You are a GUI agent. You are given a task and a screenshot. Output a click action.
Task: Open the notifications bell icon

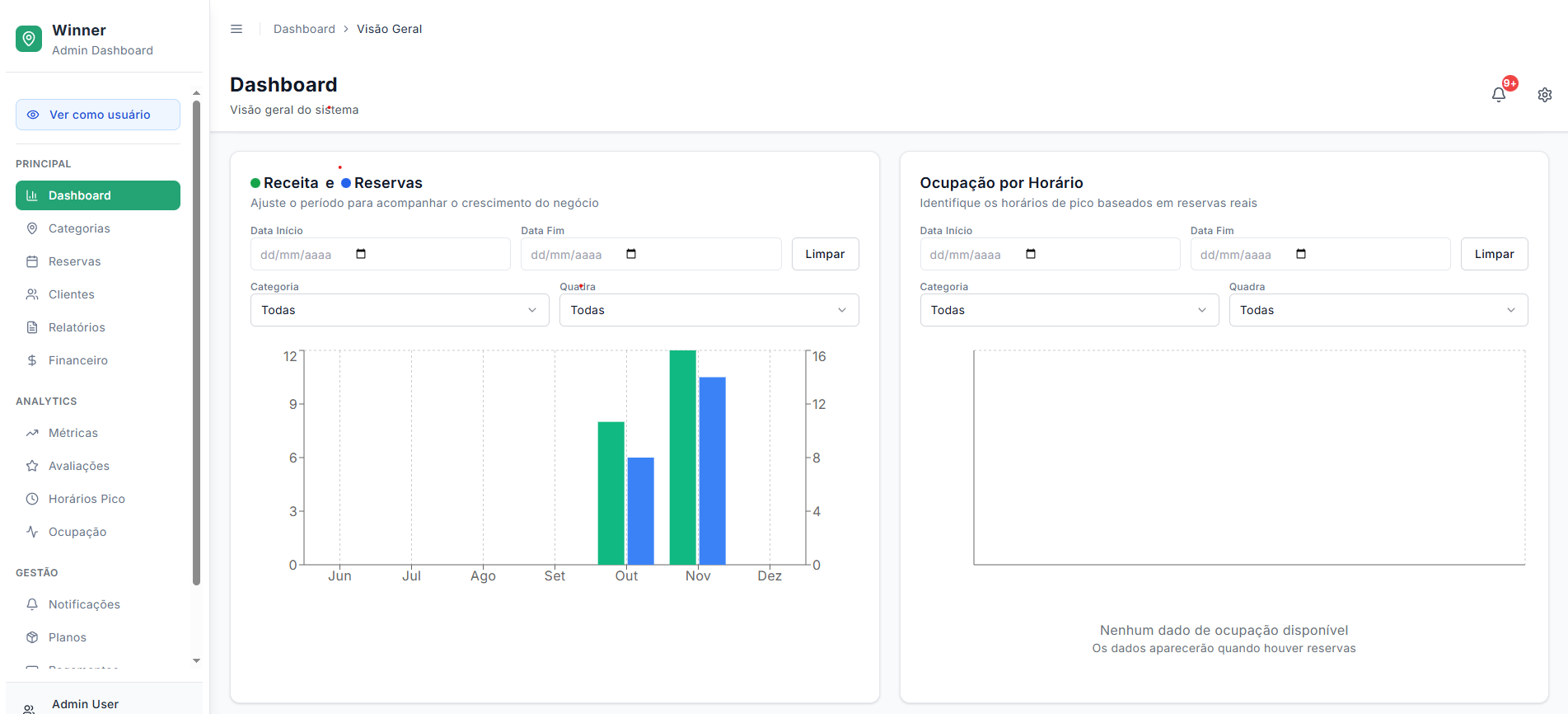pyautogui.click(x=1498, y=95)
